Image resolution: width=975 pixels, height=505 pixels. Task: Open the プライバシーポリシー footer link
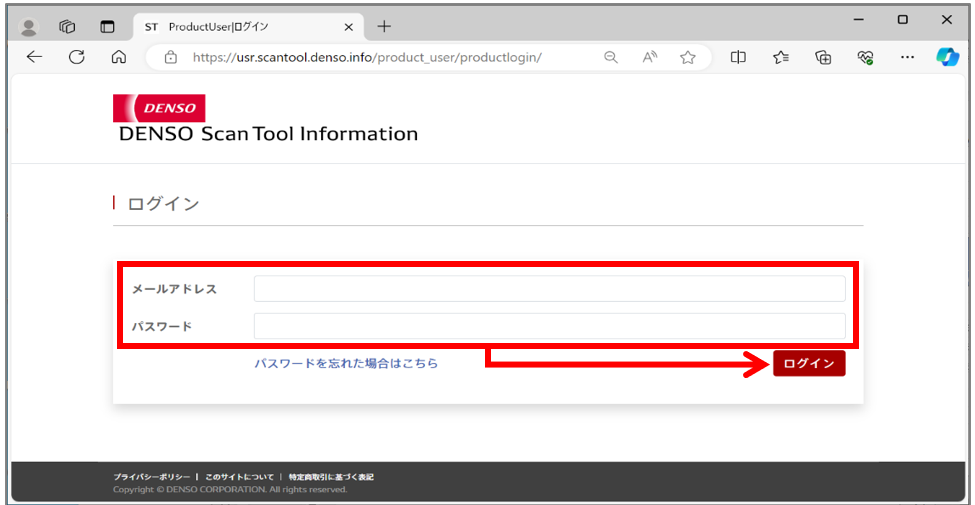coord(152,477)
